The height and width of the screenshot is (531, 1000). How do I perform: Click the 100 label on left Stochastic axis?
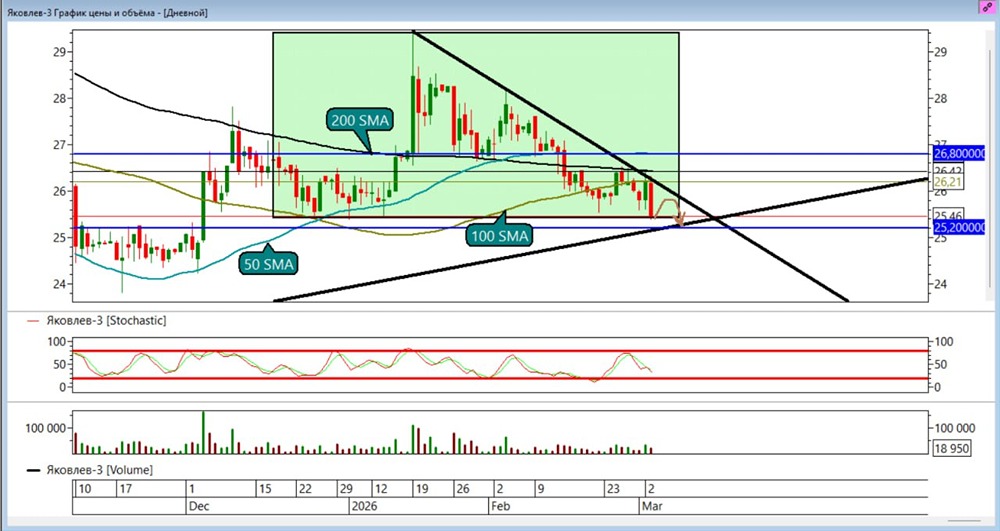pos(57,342)
